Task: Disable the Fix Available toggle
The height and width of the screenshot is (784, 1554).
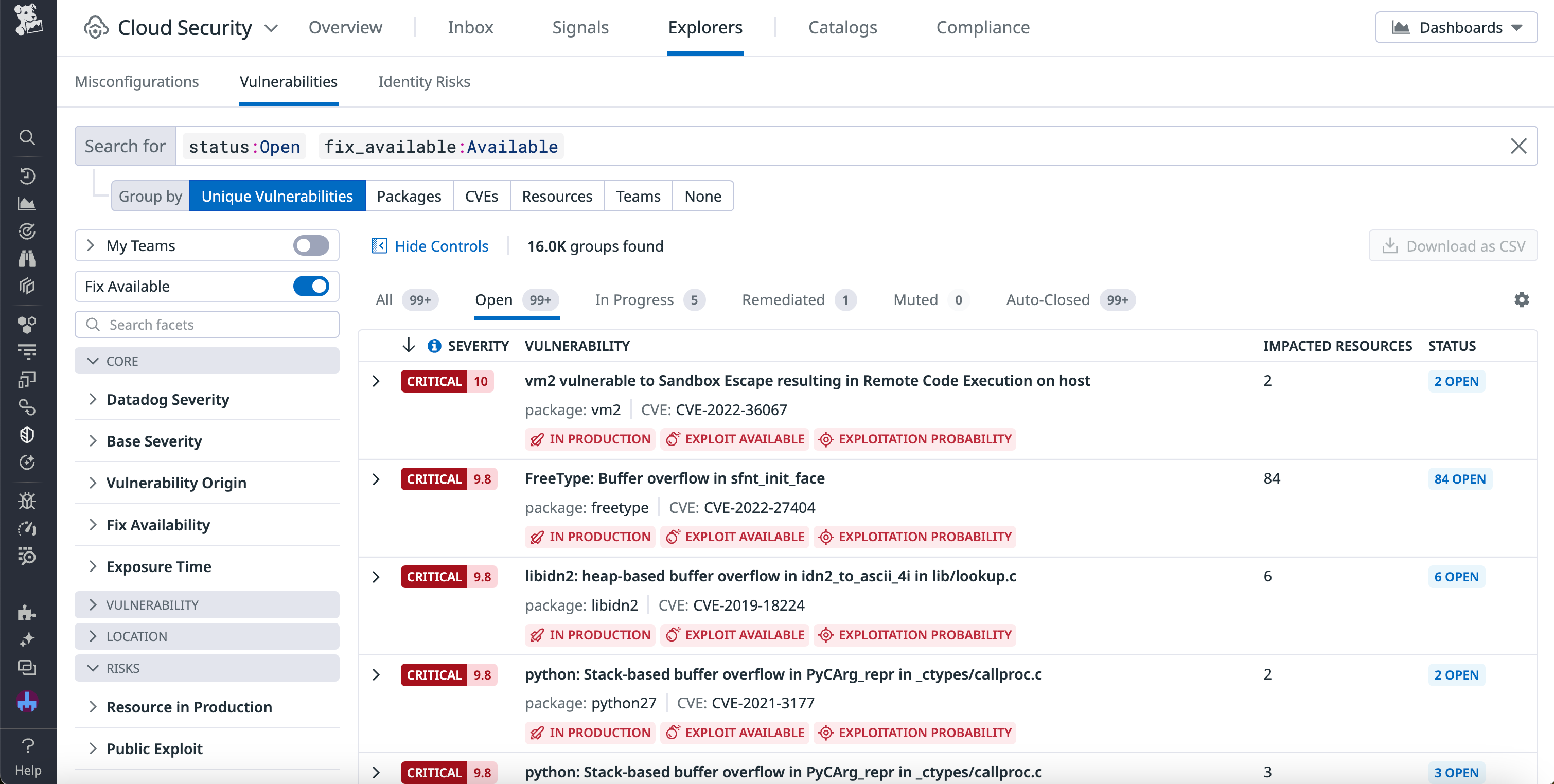Action: tap(311, 286)
